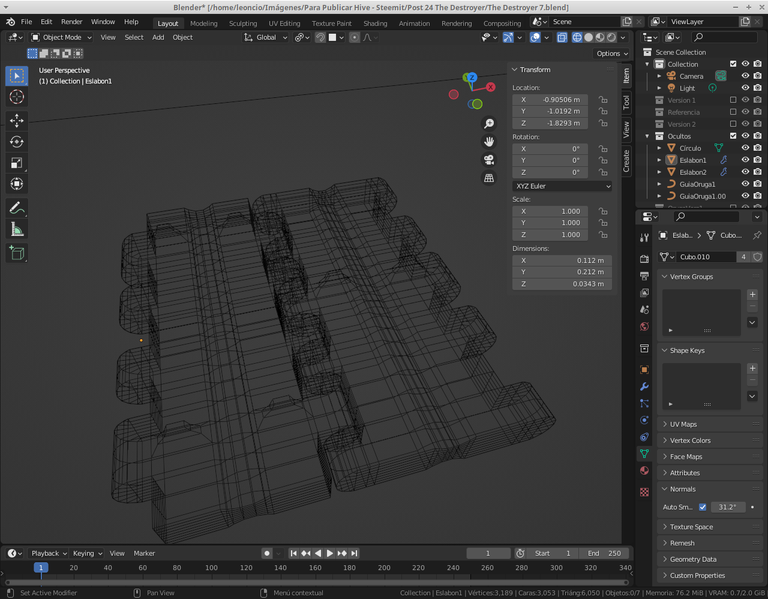This screenshot has height=599, width=768.
Task: Activate the Move tool
Action: 17,120
